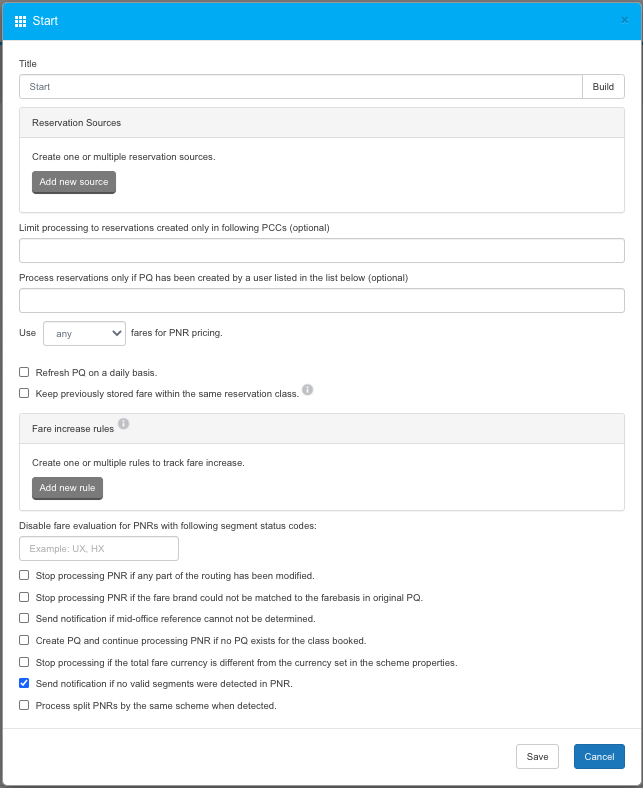This screenshot has height=788, width=643.
Task: Open the fares type dropdown set to any
Action: point(84,333)
